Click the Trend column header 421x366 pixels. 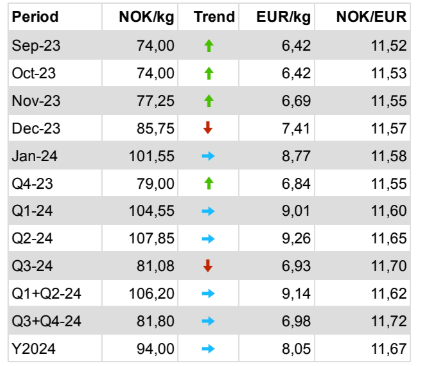[214, 17]
